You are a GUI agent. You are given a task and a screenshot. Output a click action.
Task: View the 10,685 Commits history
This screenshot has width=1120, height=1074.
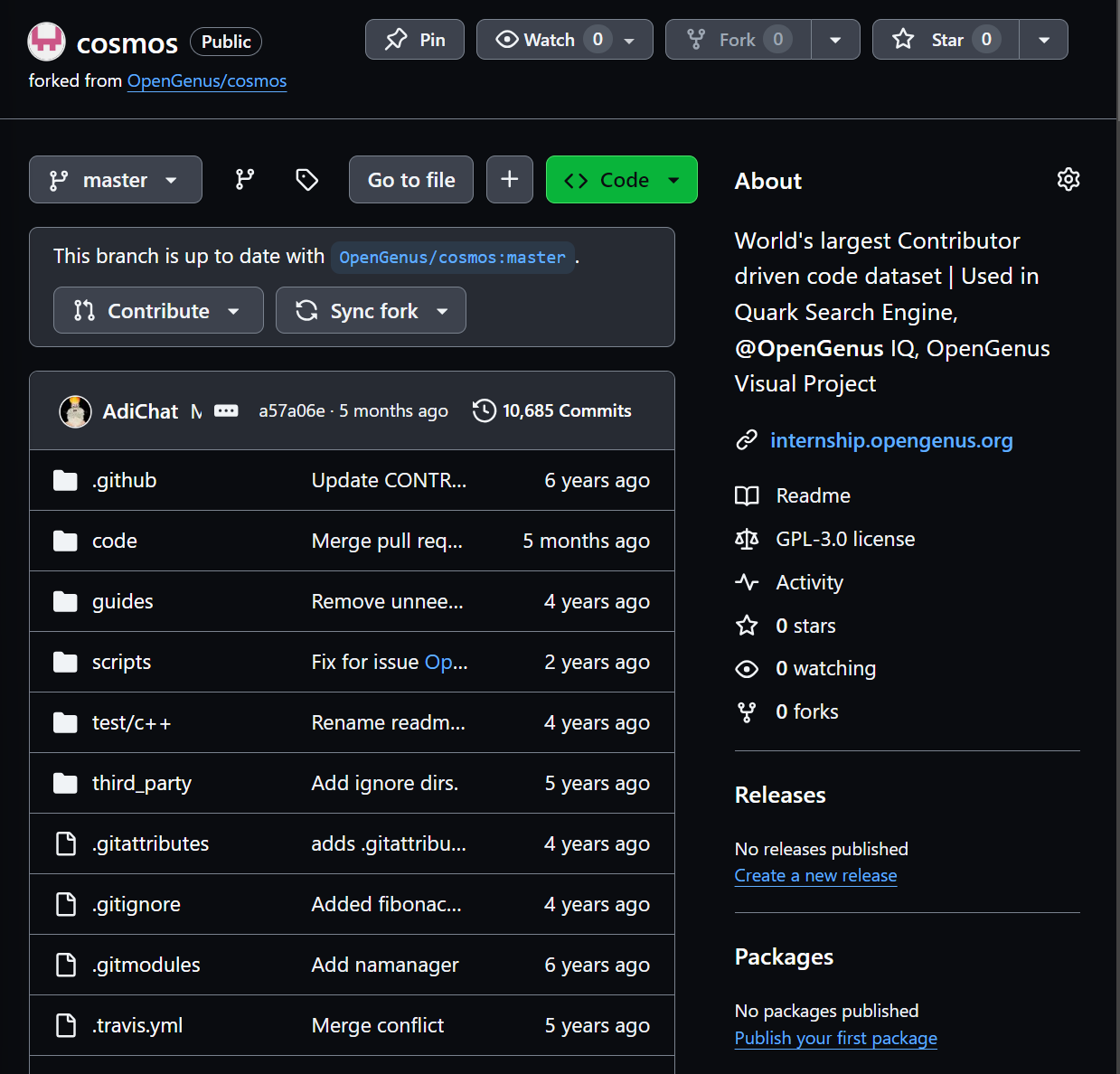pos(567,410)
